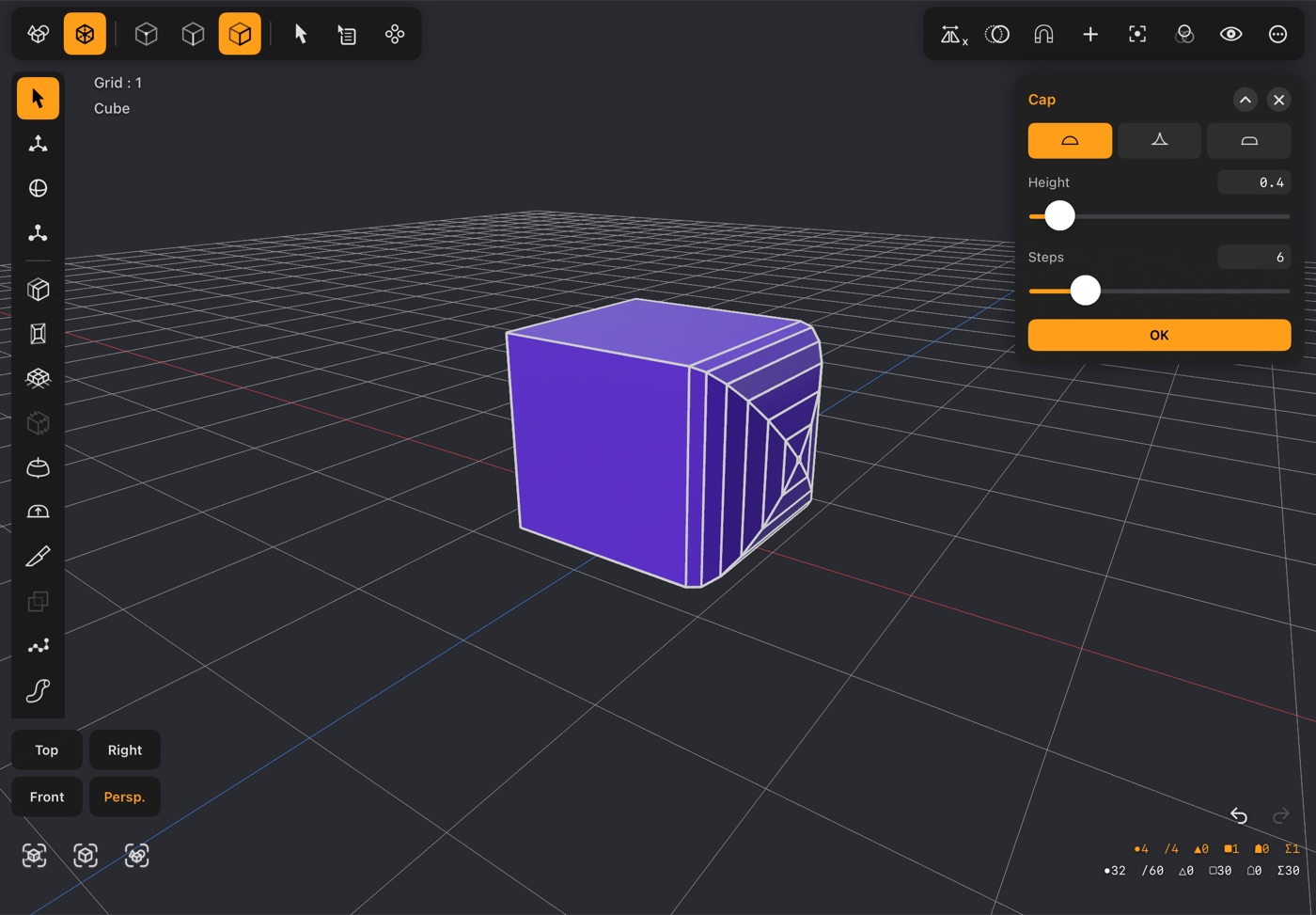Image resolution: width=1316 pixels, height=915 pixels.
Task: Click the /60 edge count
Action: click(x=1152, y=871)
